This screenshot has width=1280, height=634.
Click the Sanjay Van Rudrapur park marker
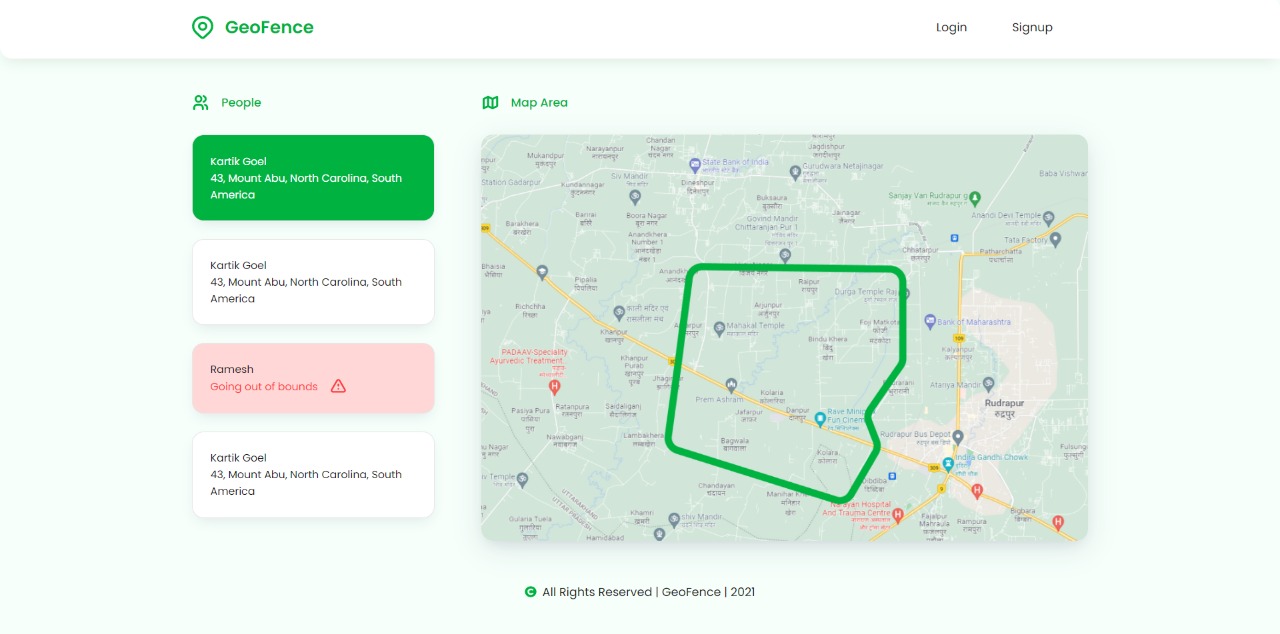[x=976, y=197]
